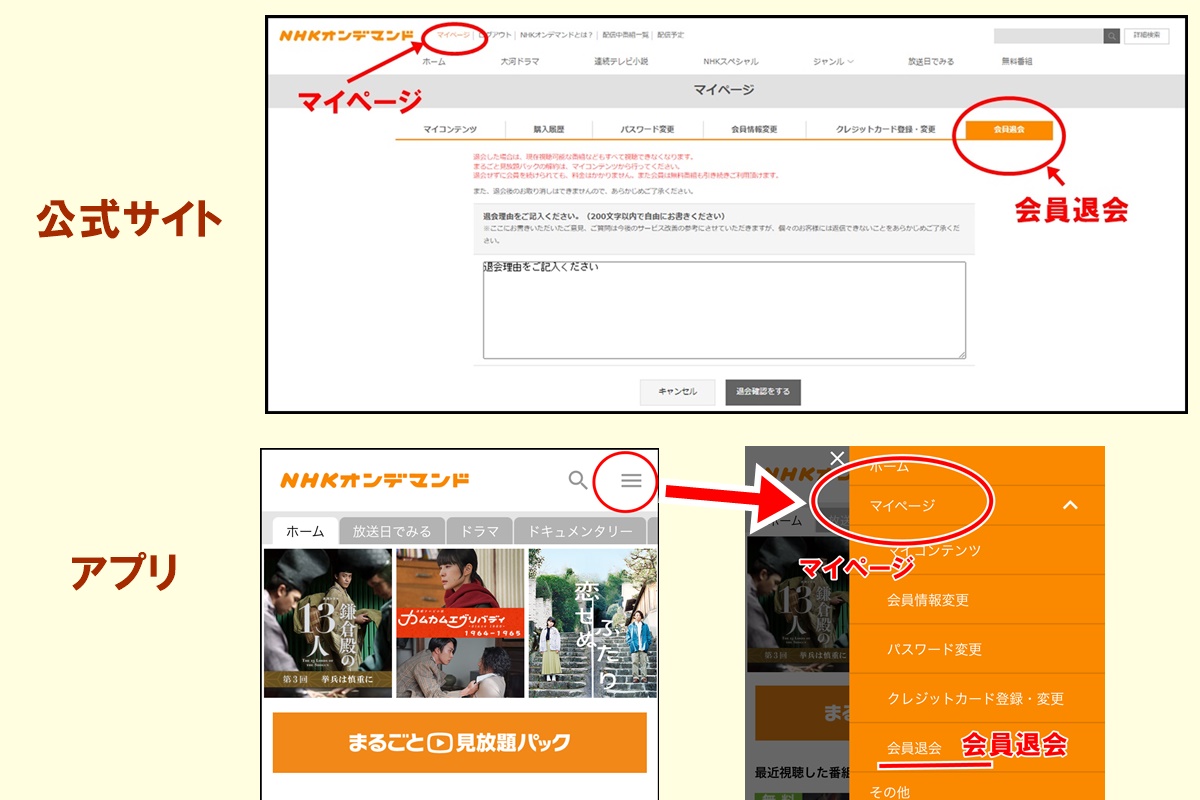
Task: Switch to the website パスワード変更 tab
Action: point(648,130)
